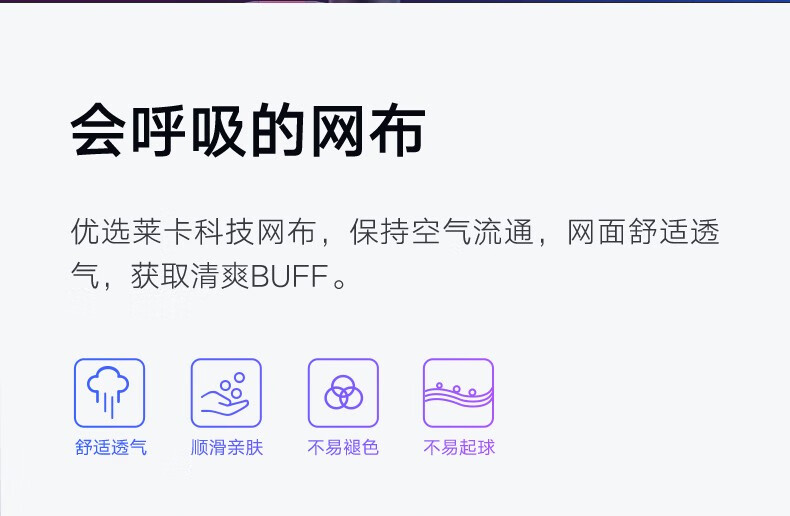Select the hand with bubbles 顺滑亲肤 icon
Screen dimensions: 790x516
point(226,393)
